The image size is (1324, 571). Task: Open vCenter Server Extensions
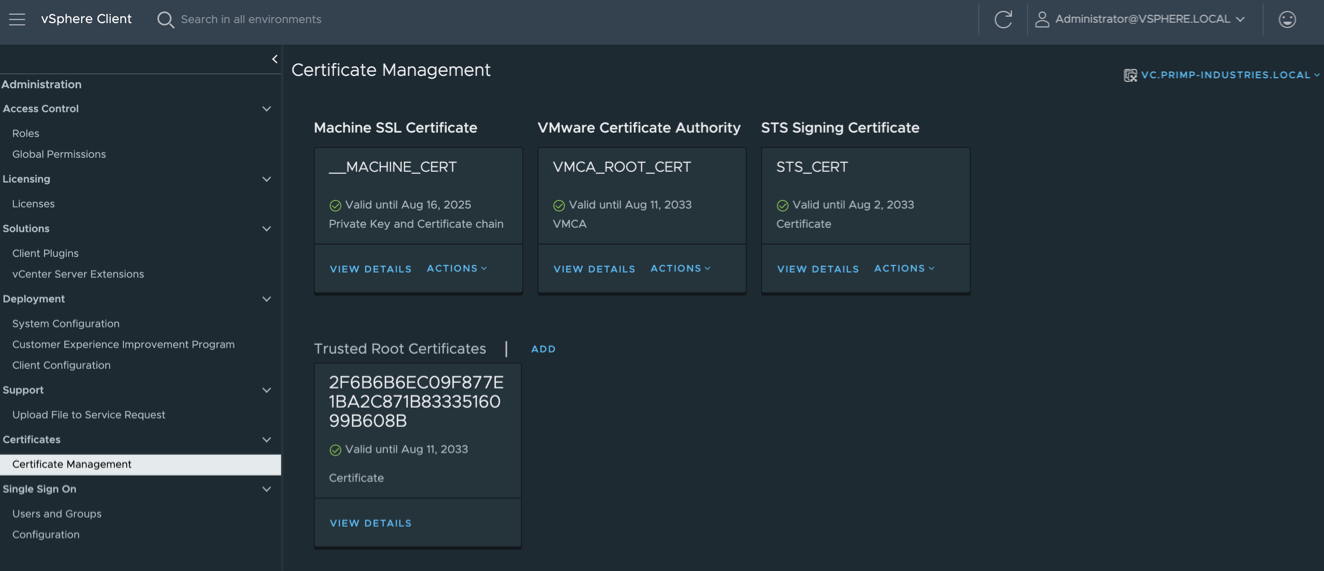(78, 274)
